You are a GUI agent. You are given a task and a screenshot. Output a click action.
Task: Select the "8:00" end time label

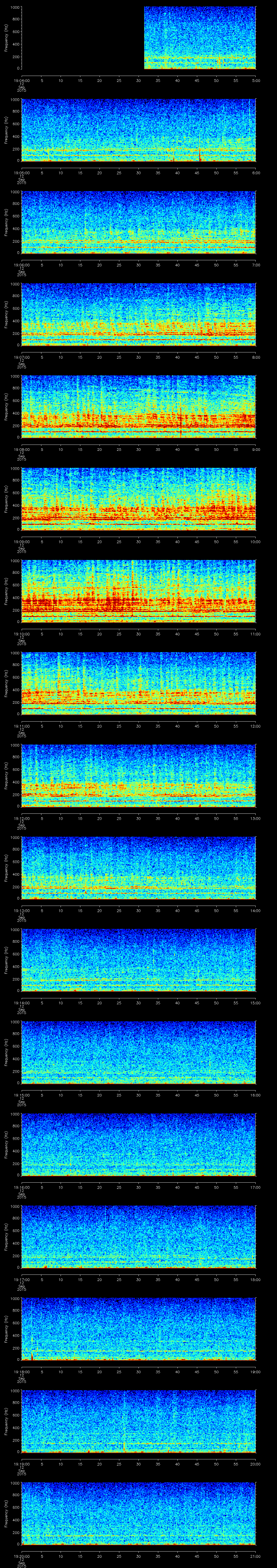[256, 357]
